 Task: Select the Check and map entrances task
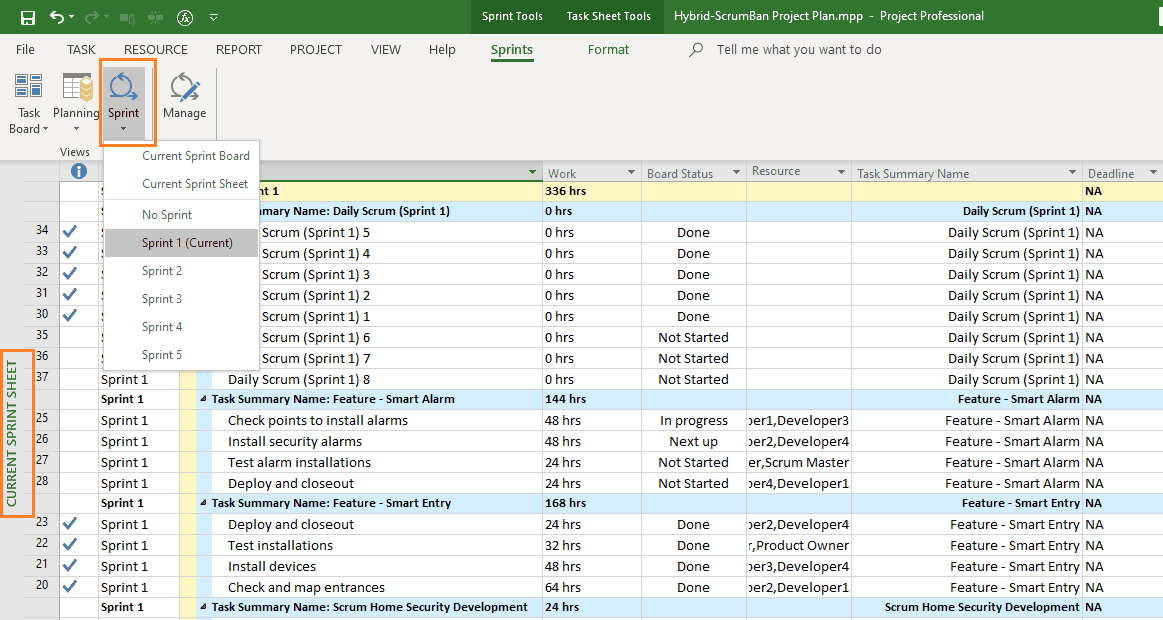coord(306,587)
